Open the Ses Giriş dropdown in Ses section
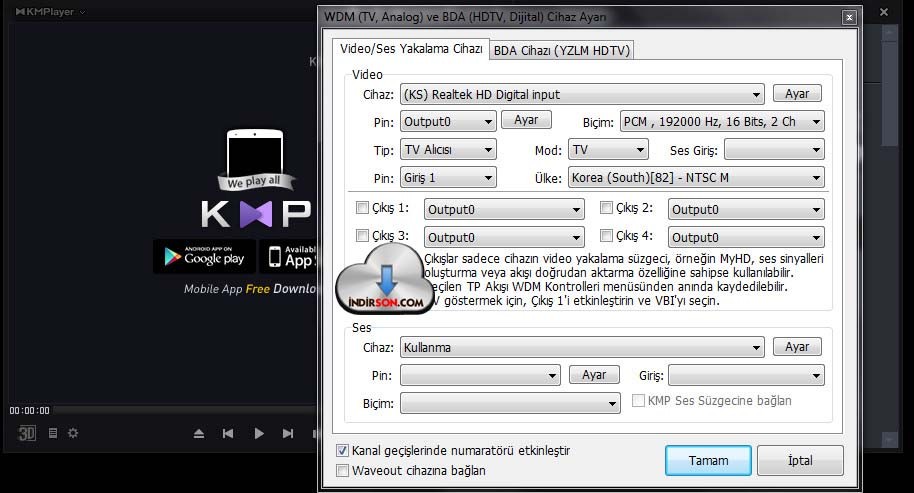This screenshot has height=493, width=914. pos(746,375)
